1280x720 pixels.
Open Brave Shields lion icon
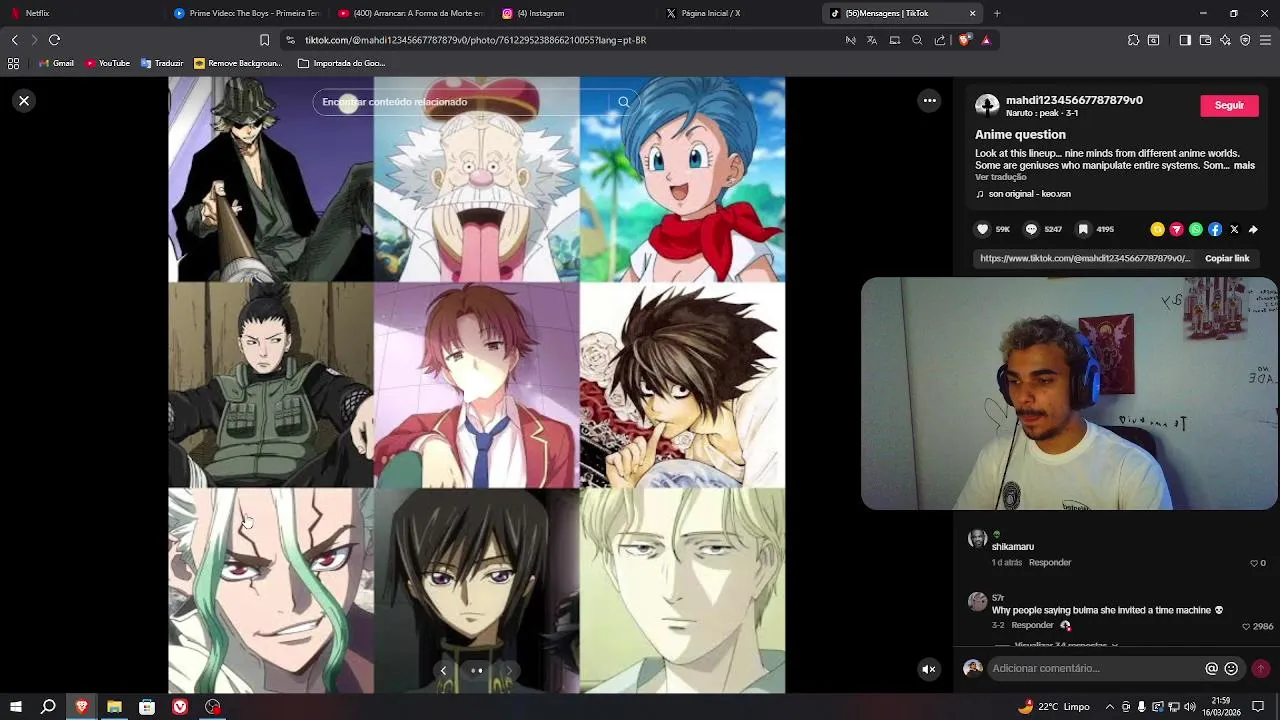(964, 40)
